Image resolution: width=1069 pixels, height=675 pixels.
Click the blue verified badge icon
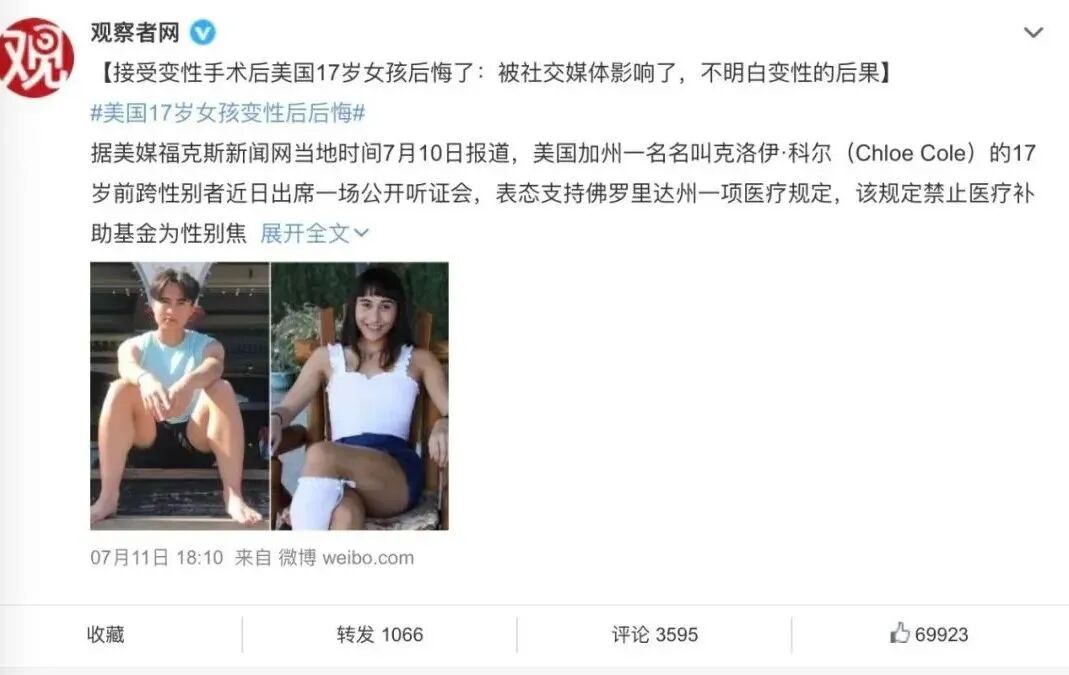click(x=202, y=32)
